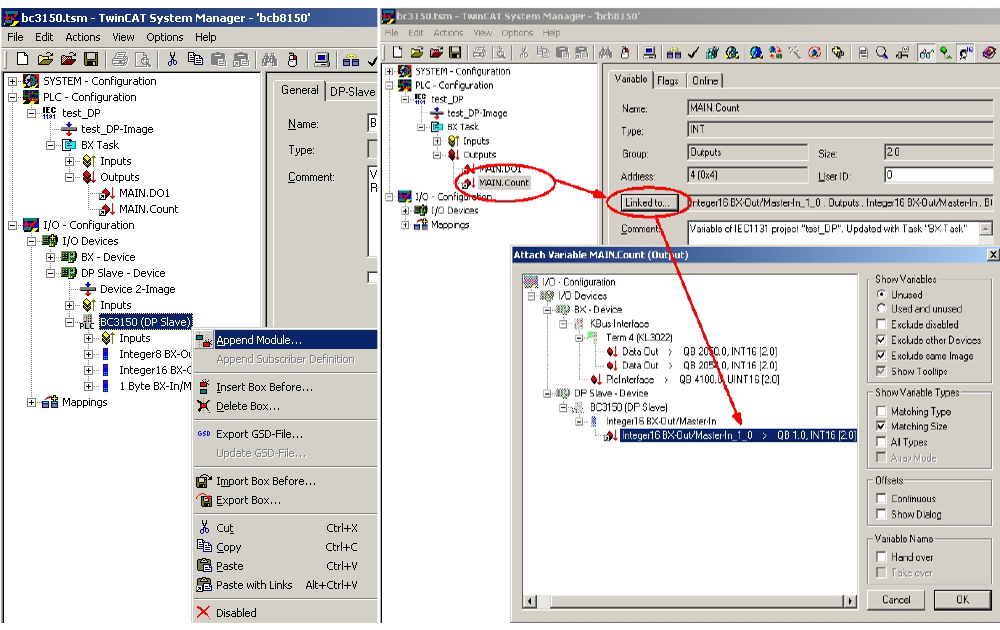
Task: Expand Mappings node in left tree
Action: pyautogui.click(x=31, y=402)
